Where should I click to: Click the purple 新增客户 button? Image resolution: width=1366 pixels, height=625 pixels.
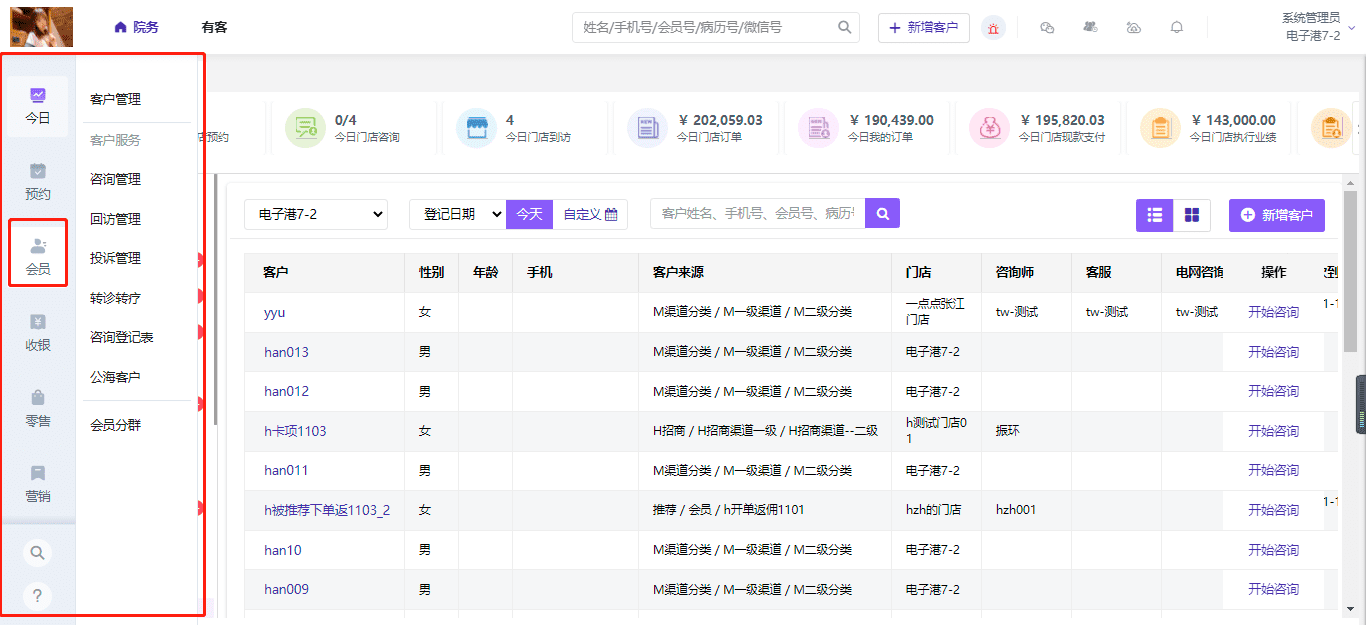click(x=1276, y=215)
